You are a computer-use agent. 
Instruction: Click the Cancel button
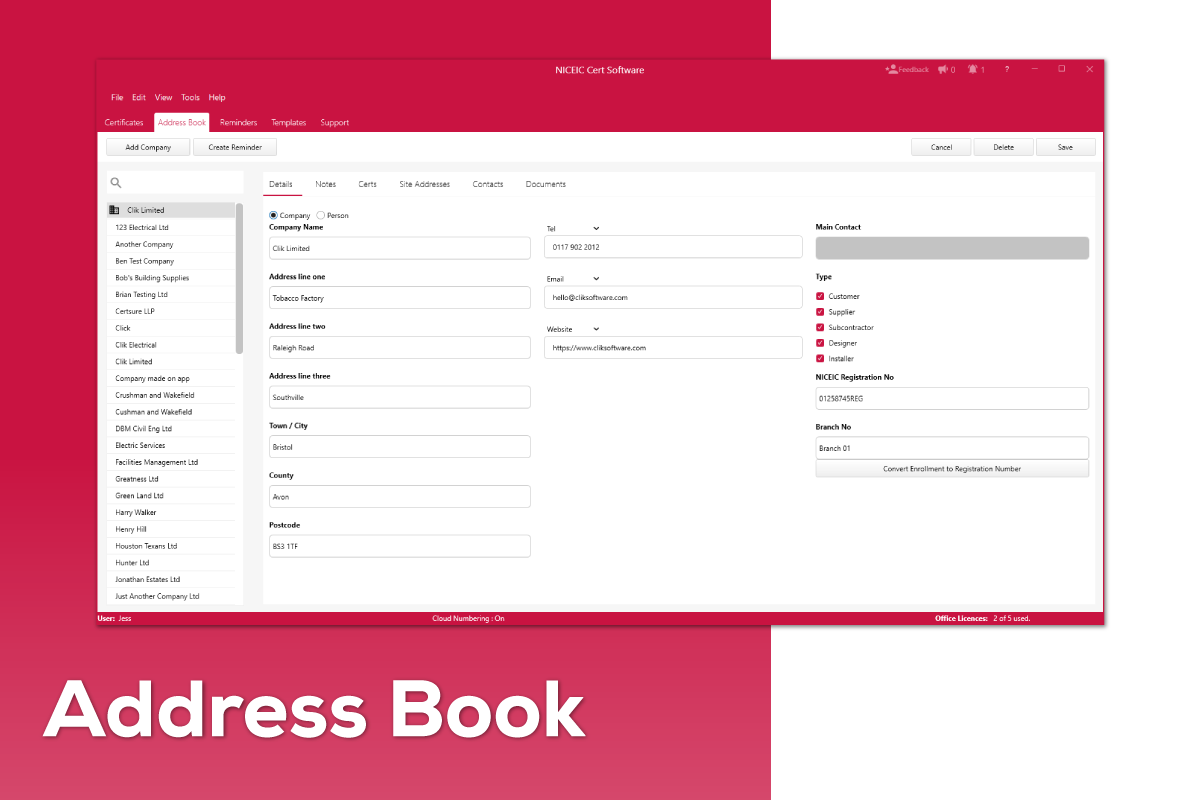(x=942, y=147)
